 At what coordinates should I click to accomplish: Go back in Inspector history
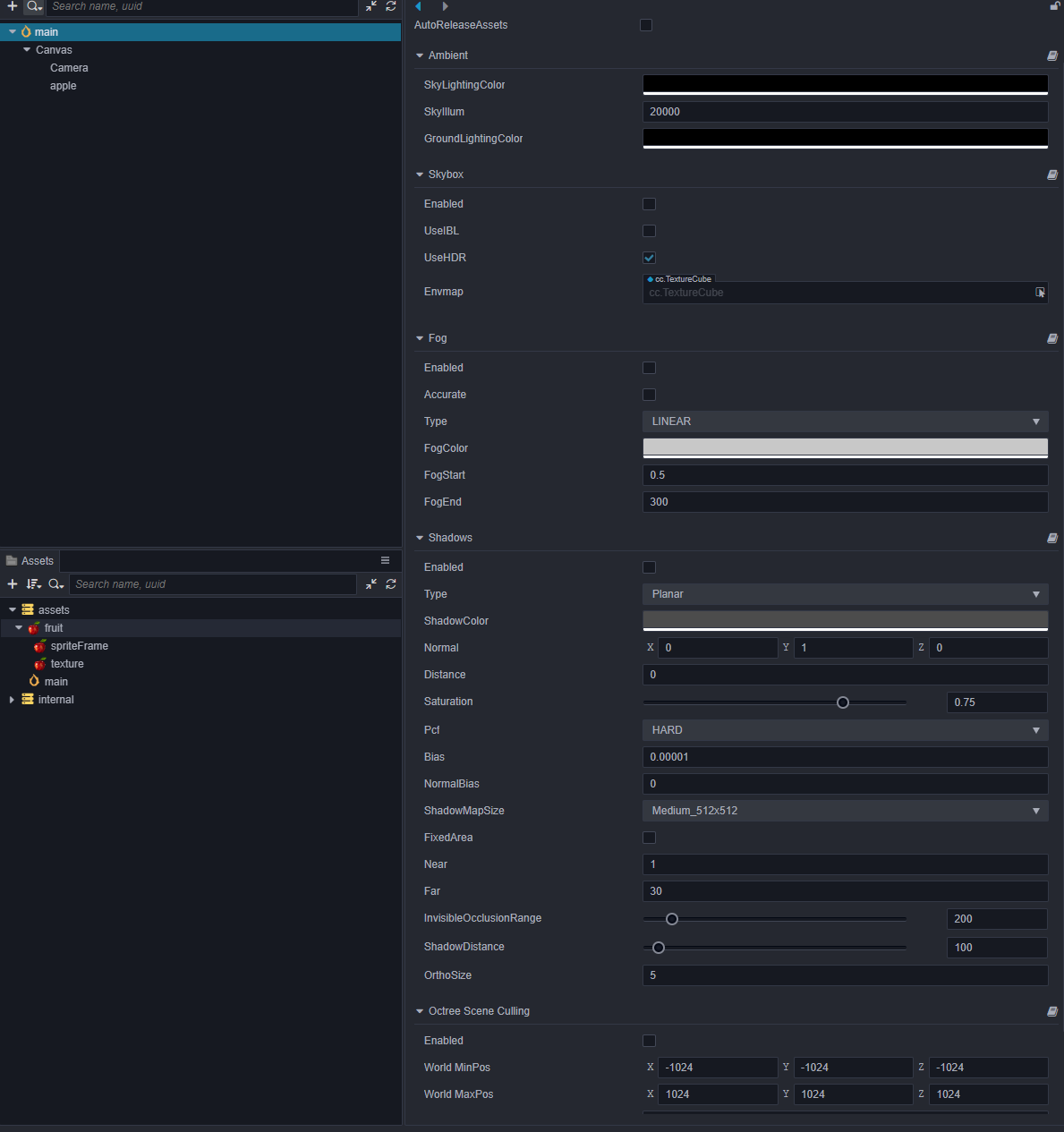pos(418,6)
